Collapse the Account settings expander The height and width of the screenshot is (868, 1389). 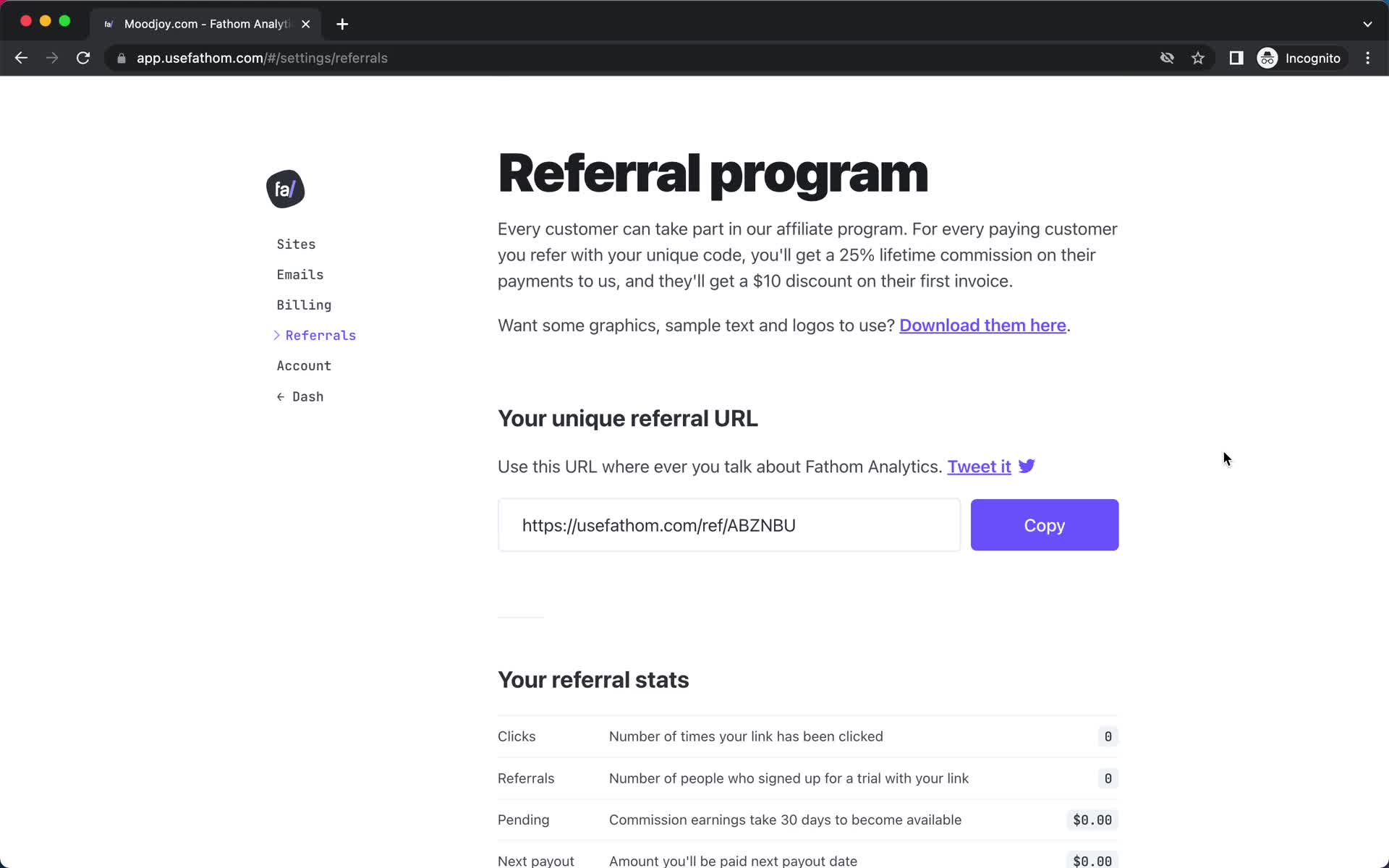[x=304, y=365]
